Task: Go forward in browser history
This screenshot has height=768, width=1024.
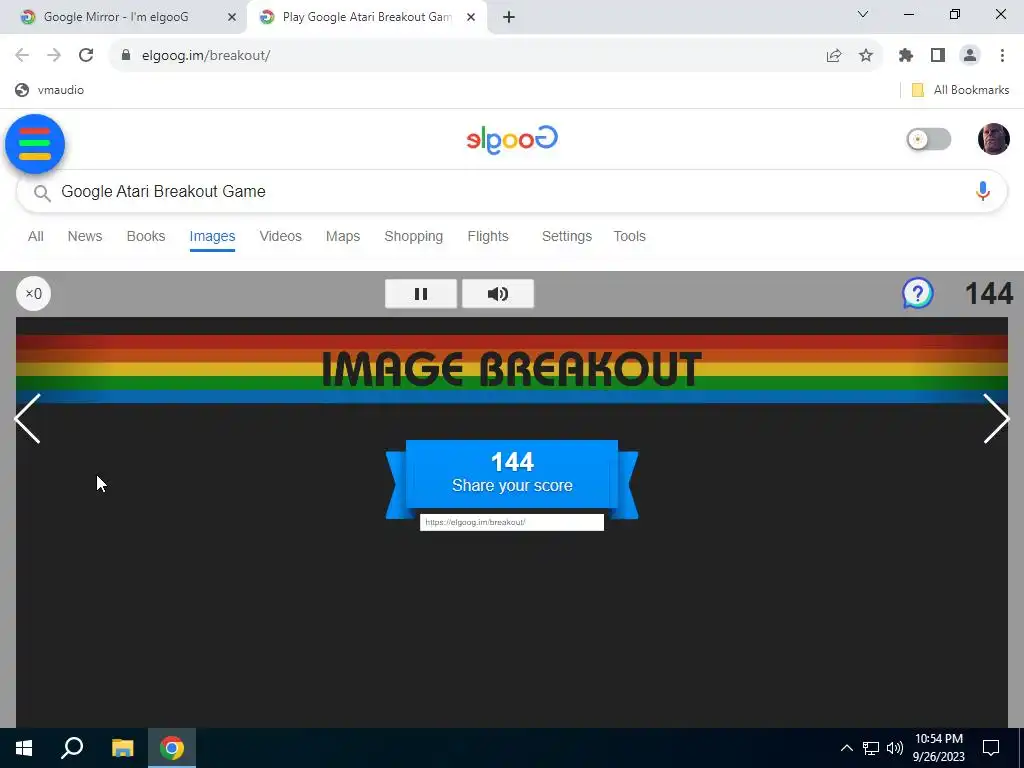Action: [x=54, y=56]
